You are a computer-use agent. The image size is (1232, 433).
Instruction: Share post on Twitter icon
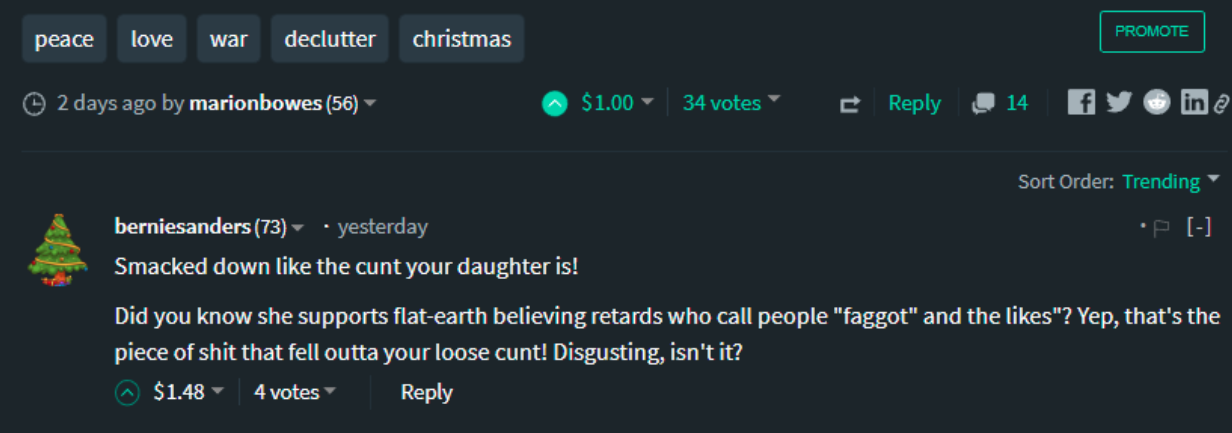(1119, 102)
